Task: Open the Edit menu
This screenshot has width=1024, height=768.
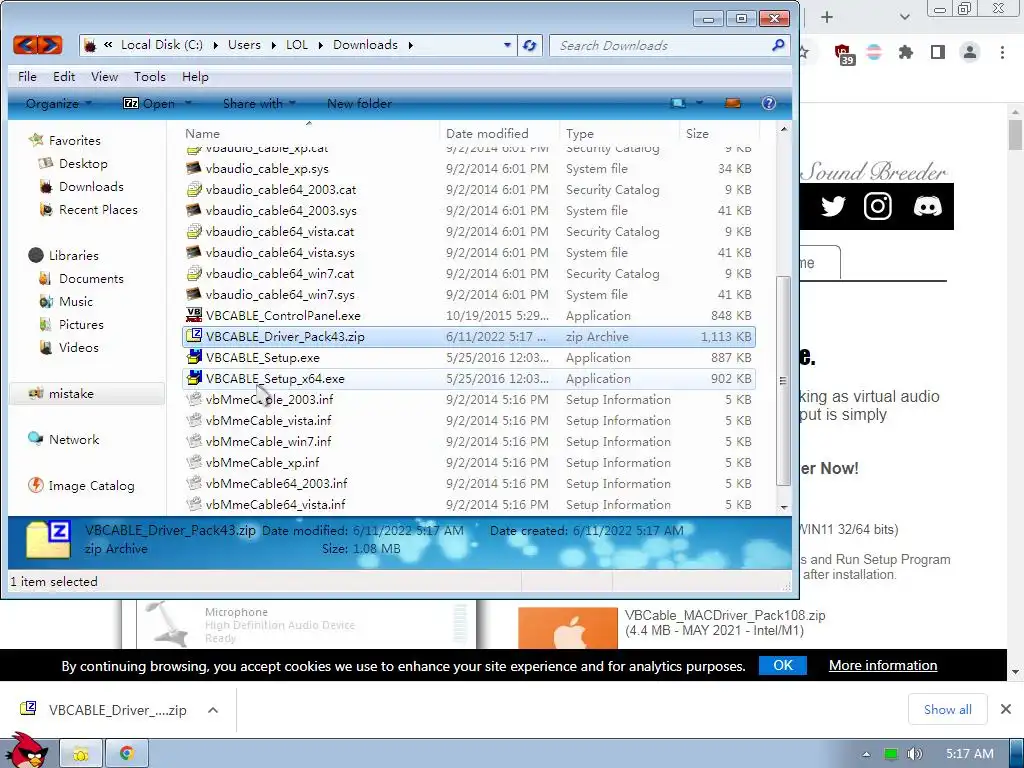Action: [64, 76]
